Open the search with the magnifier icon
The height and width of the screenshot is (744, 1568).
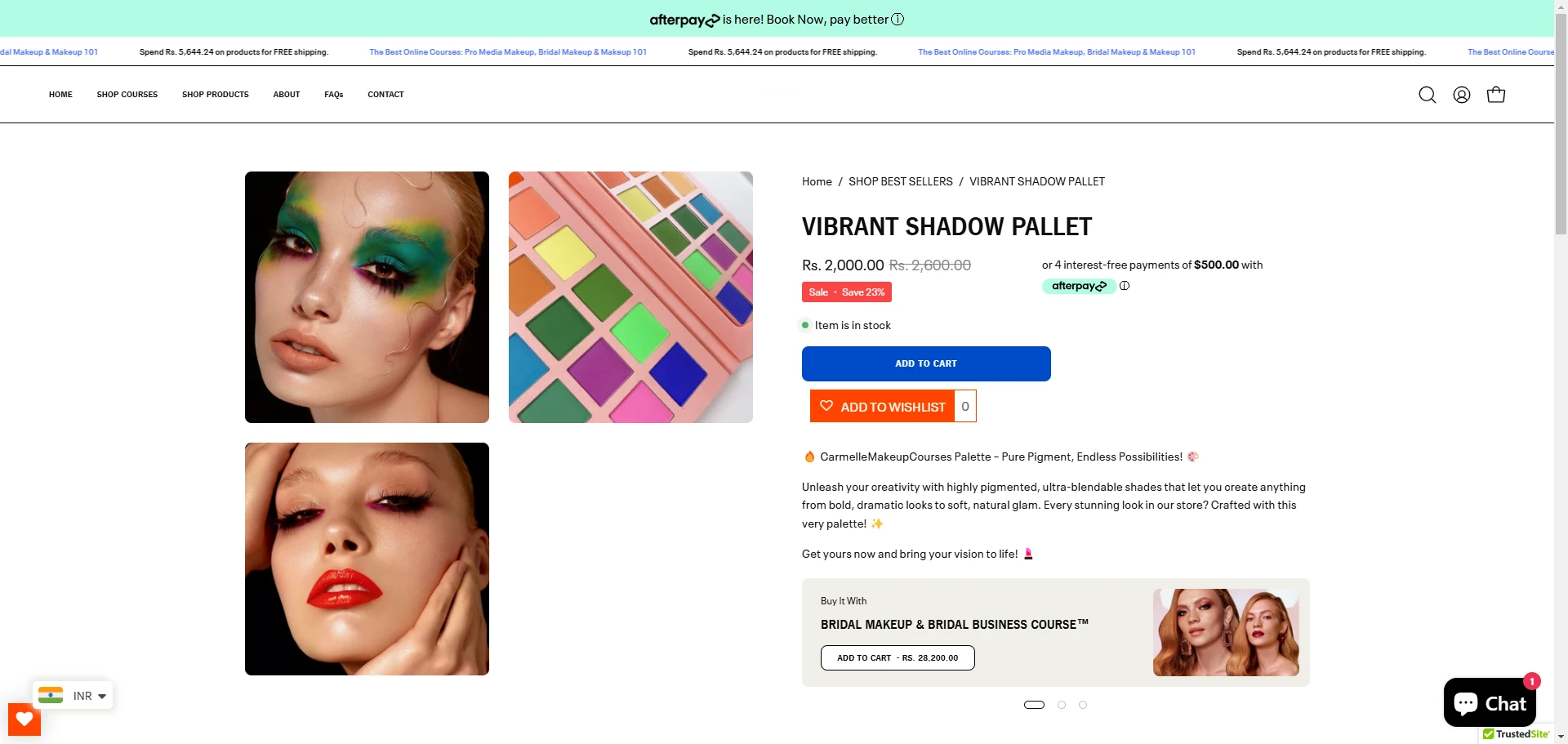click(x=1428, y=95)
